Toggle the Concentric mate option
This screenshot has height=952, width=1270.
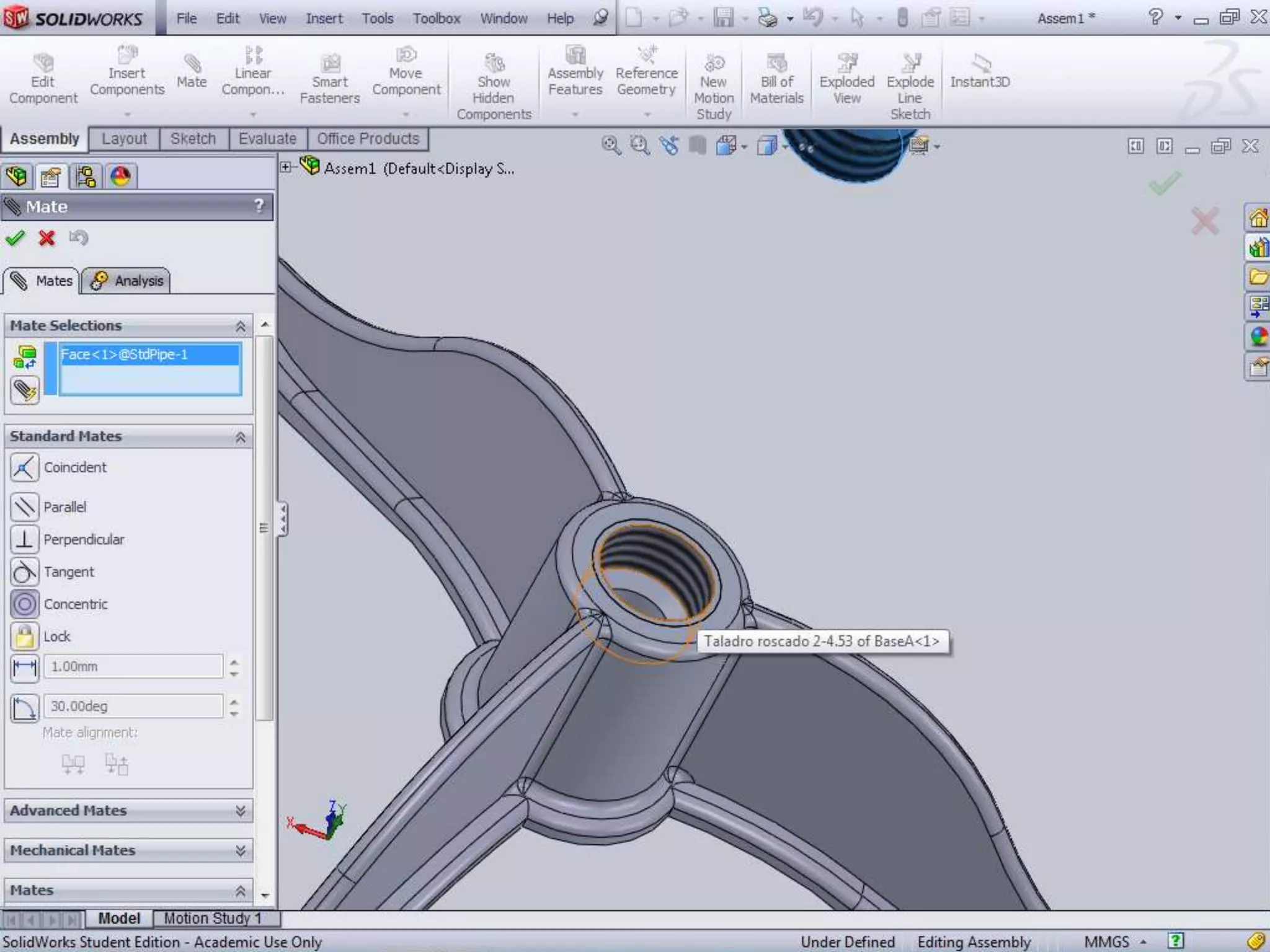click(25, 604)
